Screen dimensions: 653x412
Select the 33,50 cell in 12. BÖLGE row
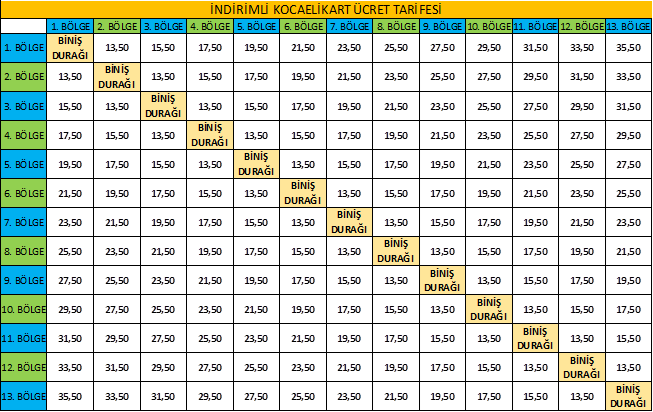tap(69, 367)
